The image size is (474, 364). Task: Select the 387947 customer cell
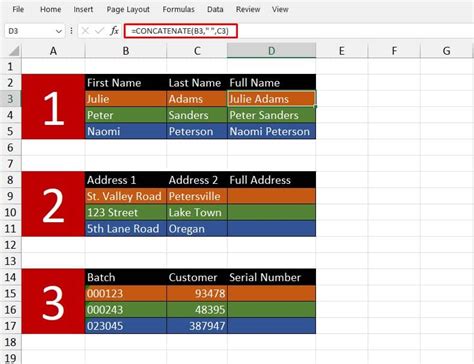[x=197, y=326]
